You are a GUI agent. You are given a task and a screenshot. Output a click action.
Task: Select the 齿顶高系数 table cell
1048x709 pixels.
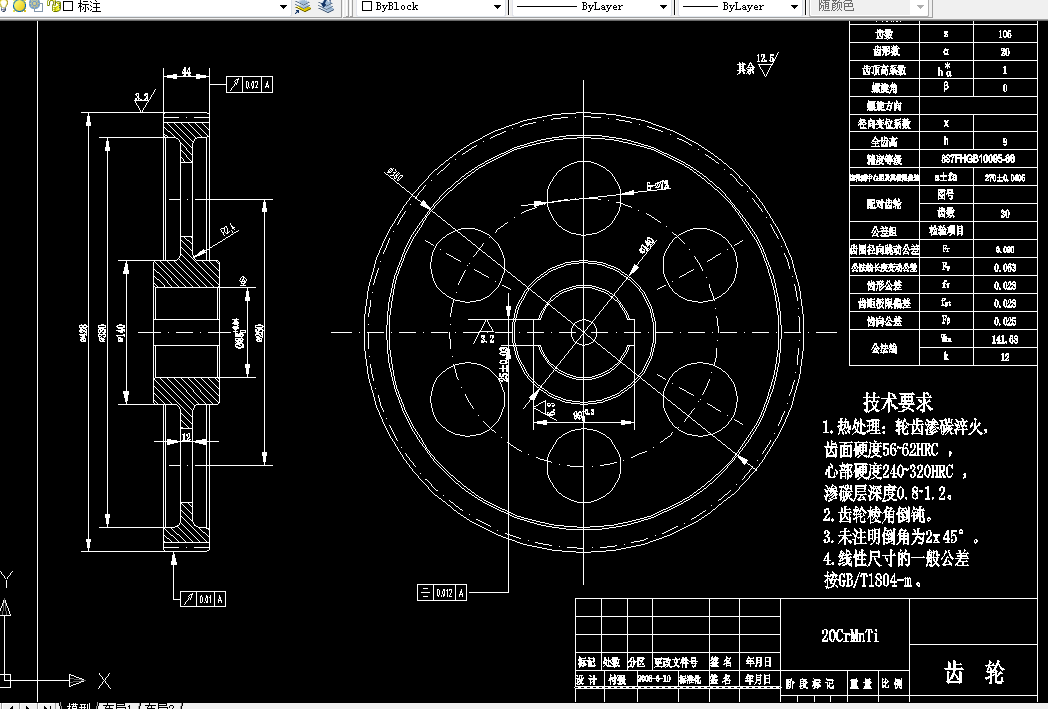coord(885,69)
